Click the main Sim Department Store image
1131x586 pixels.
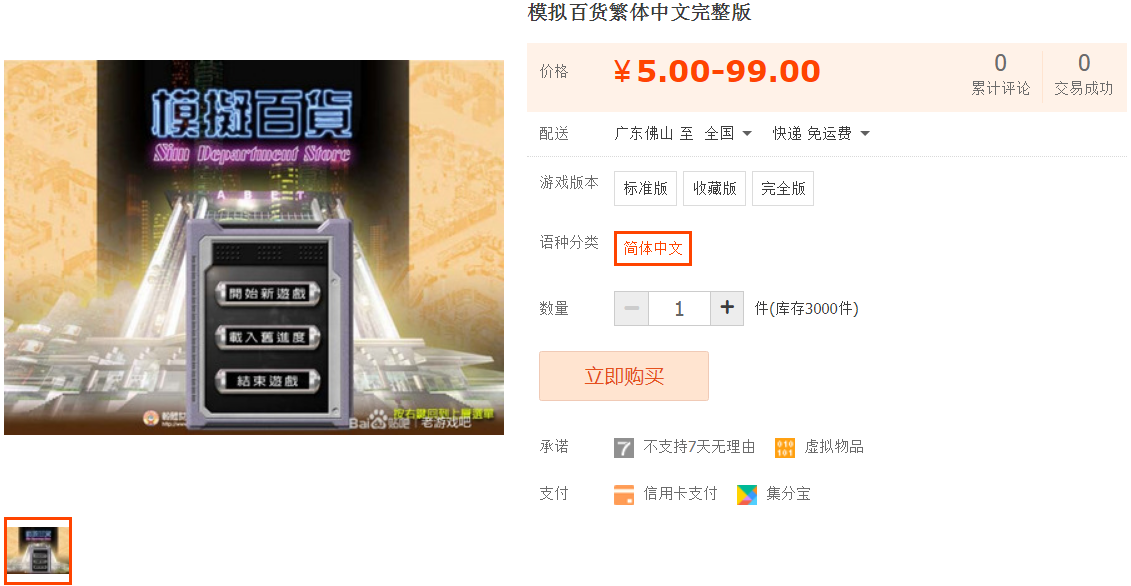(x=254, y=248)
